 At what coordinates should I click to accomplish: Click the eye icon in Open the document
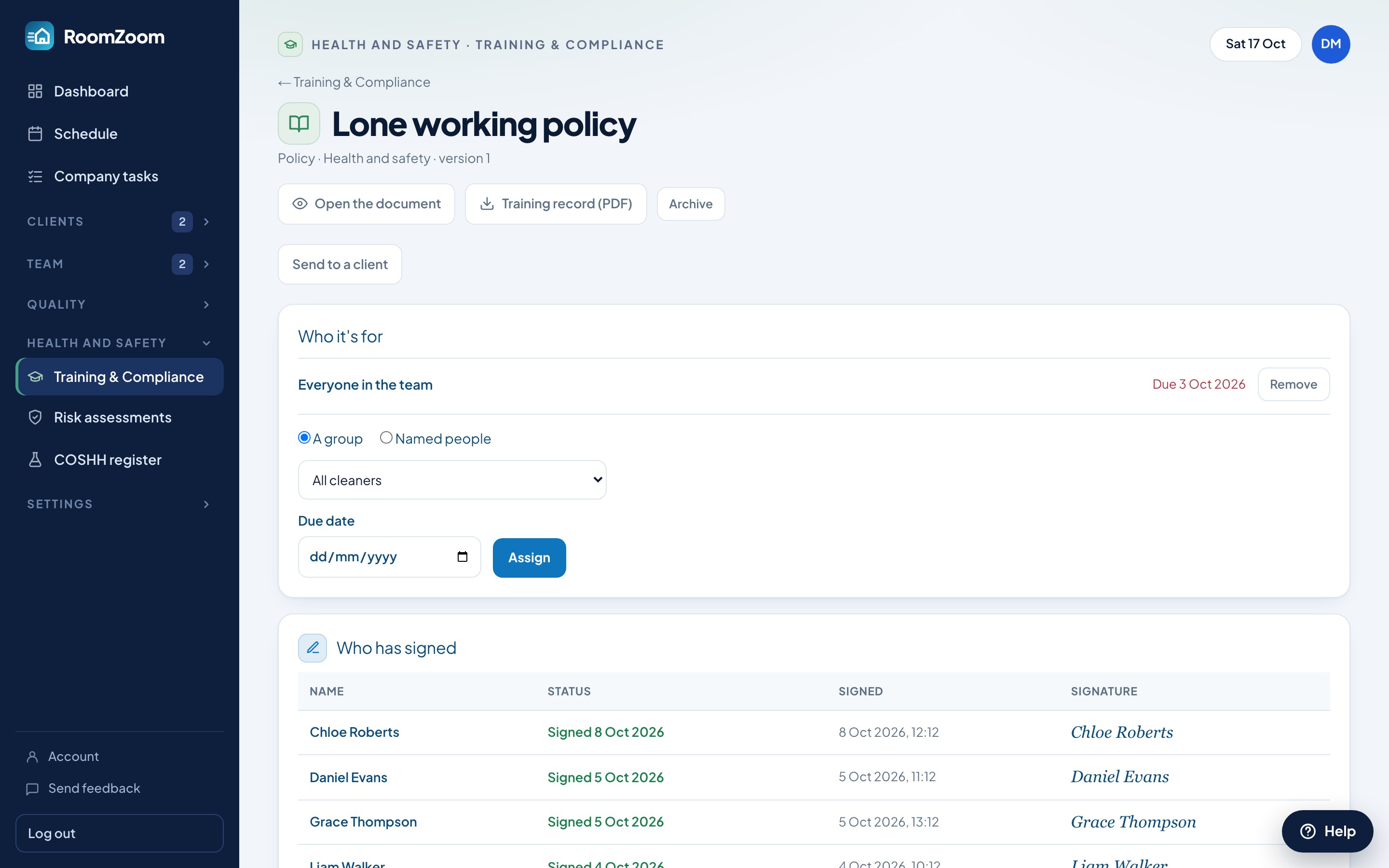coord(300,204)
